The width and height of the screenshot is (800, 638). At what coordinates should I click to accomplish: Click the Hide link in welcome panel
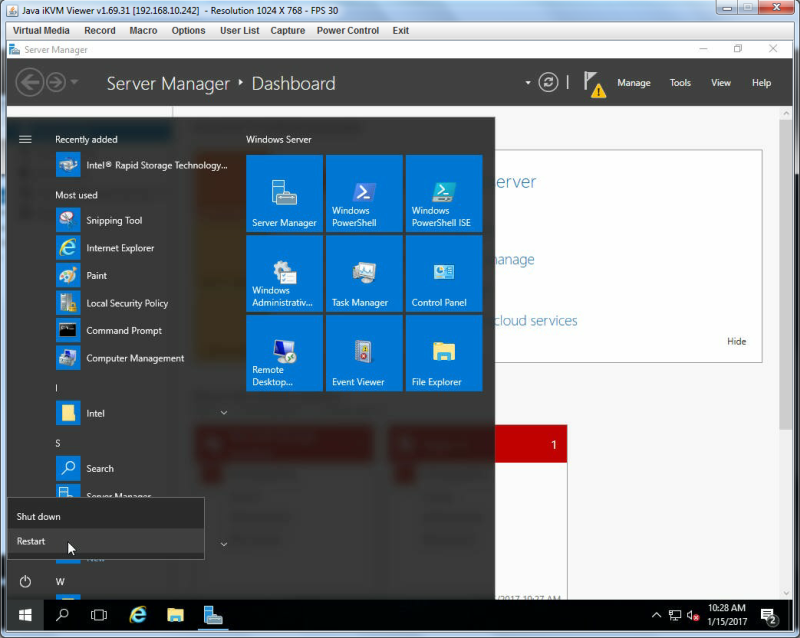[736, 341]
